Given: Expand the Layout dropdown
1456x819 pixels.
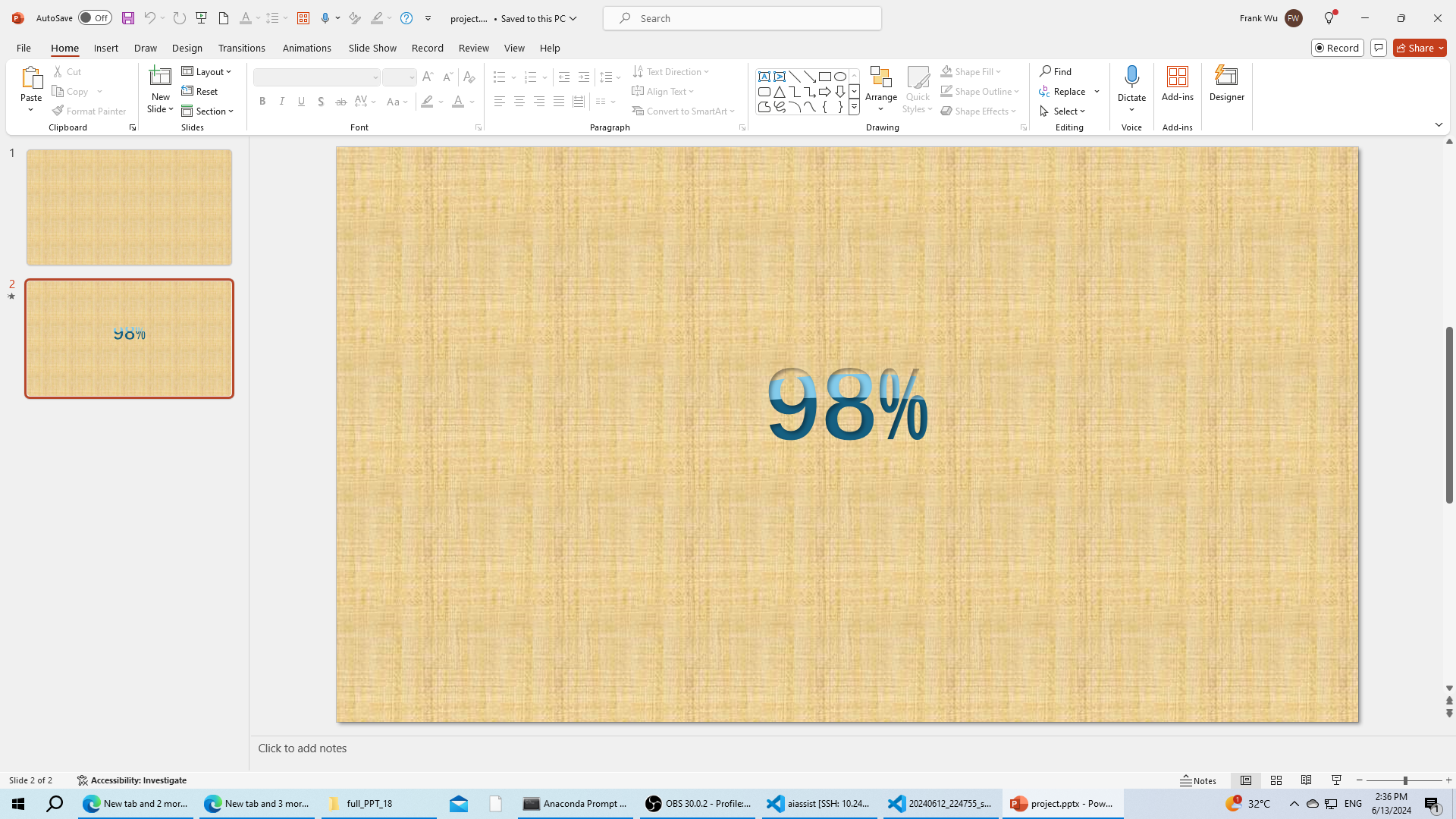Looking at the screenshot, I should (x=206, y=71).
